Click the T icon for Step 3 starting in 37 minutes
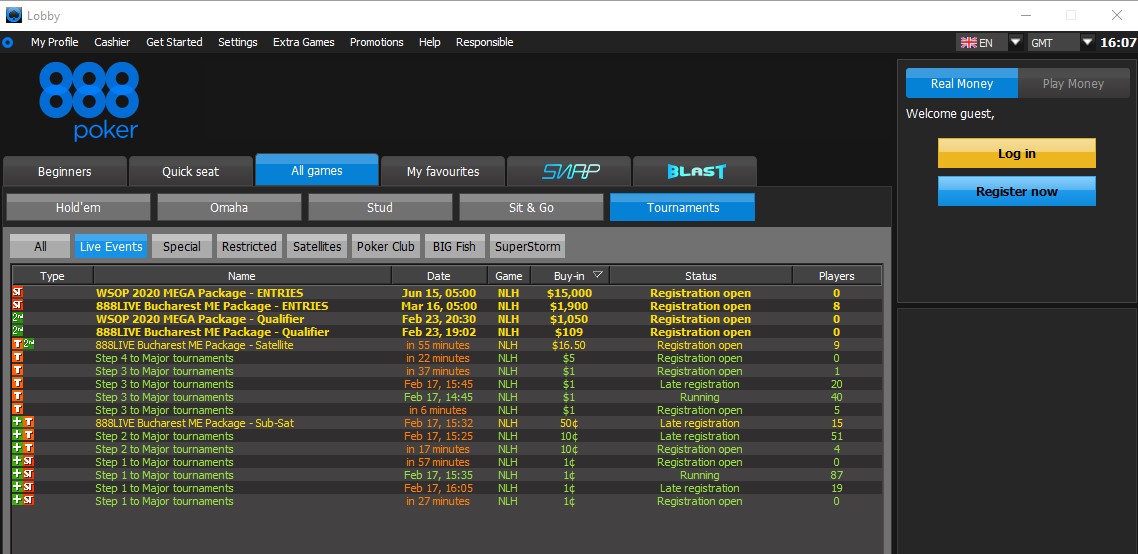The height and width of the screenshot is (554, 1138). [x=18, y=371]
